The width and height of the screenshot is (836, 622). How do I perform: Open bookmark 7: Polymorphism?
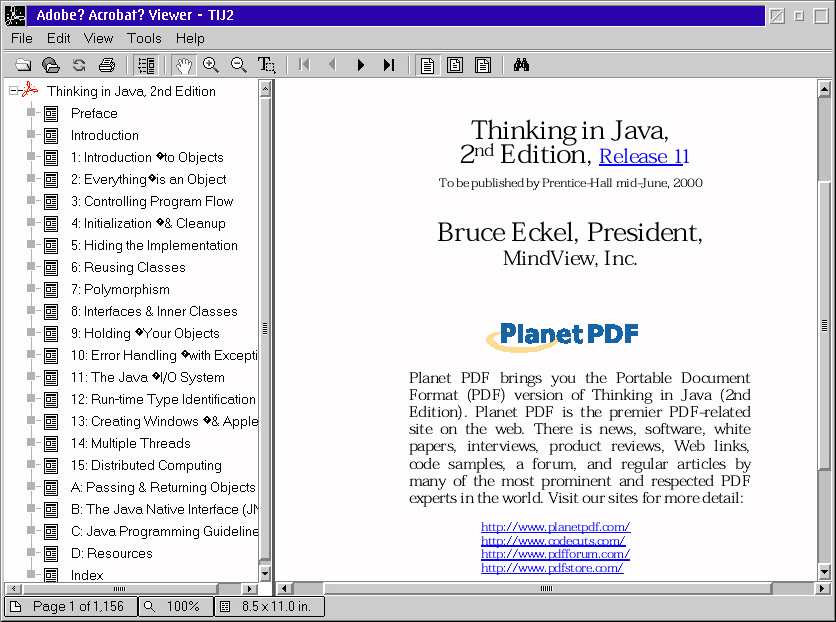coord(120,289)
